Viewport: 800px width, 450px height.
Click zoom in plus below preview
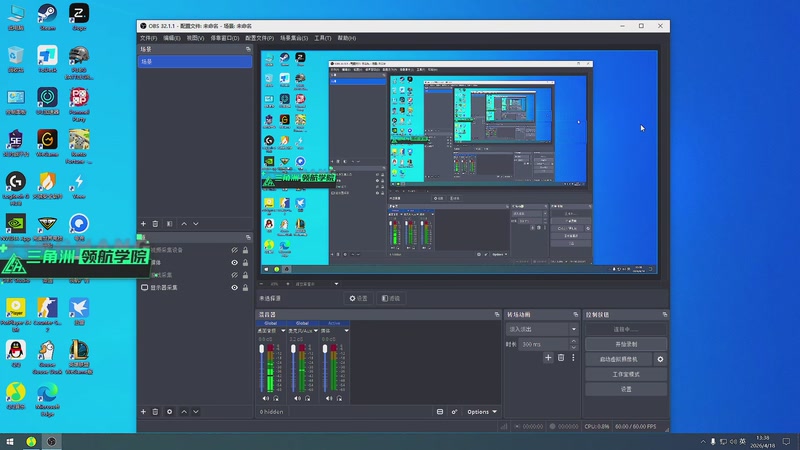point(287,284)
